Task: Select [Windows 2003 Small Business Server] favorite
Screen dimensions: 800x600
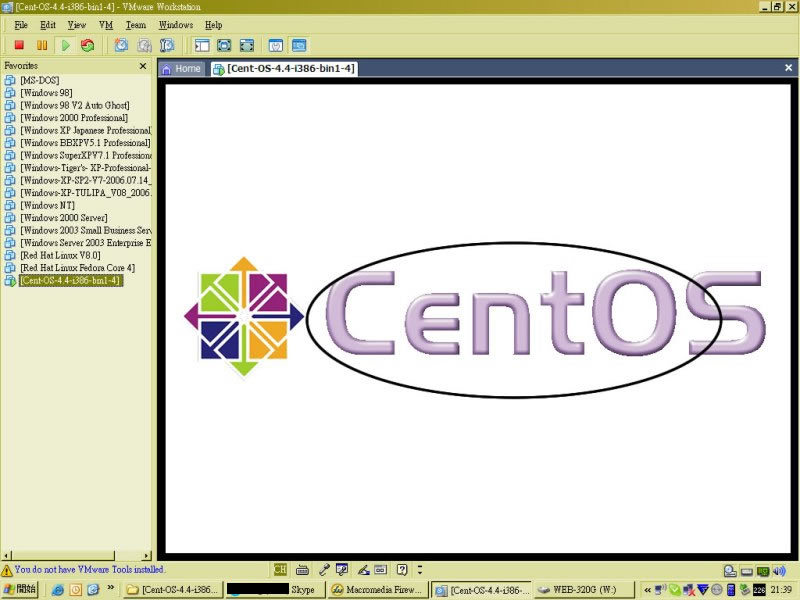Action: tap(78, 230)
